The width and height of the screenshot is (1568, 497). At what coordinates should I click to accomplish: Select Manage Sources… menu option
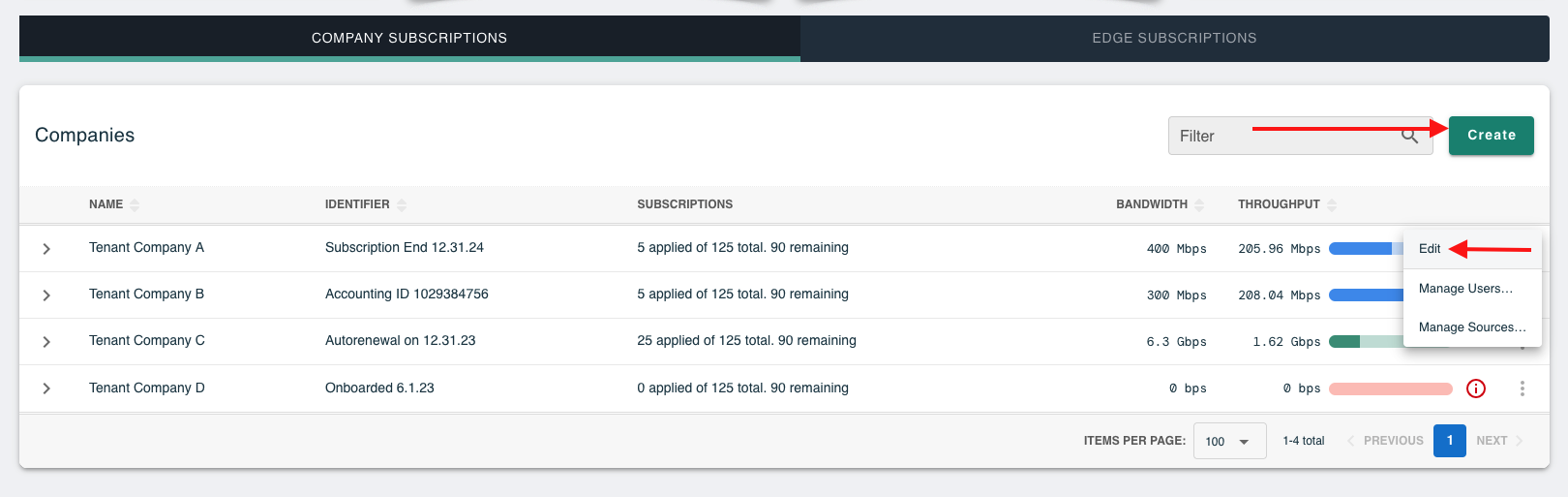click(x=1471, y=327)
